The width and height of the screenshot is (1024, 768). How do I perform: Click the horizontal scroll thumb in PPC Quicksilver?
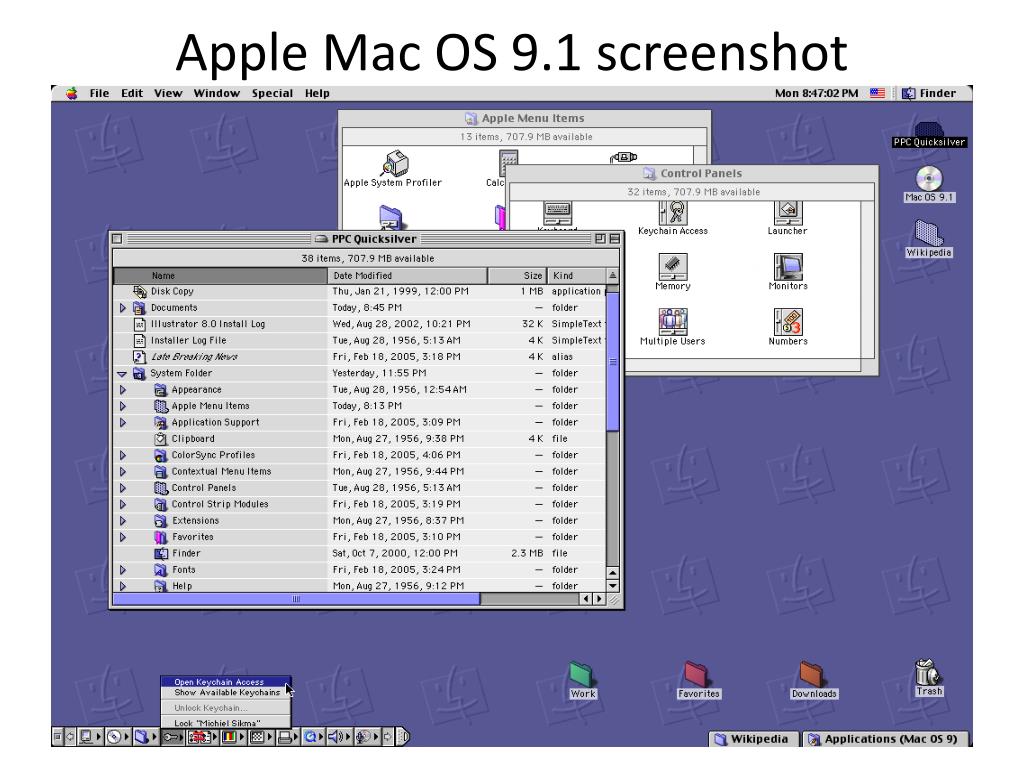coord(296,599)
